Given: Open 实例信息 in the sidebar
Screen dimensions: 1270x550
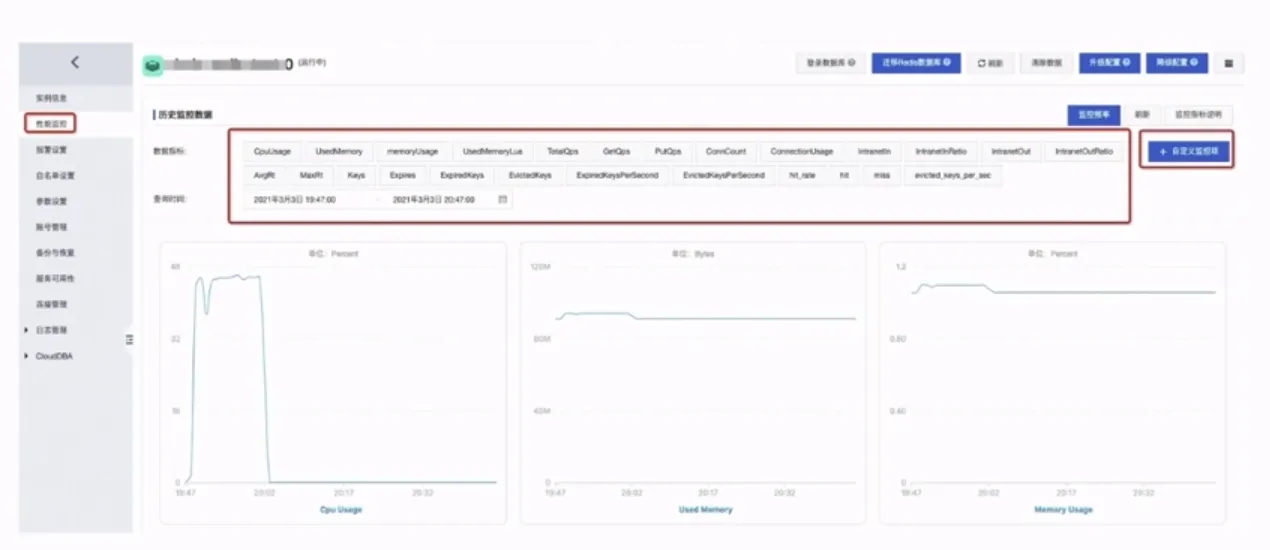Looking at the screenshot, I should [x=51, y=98].
